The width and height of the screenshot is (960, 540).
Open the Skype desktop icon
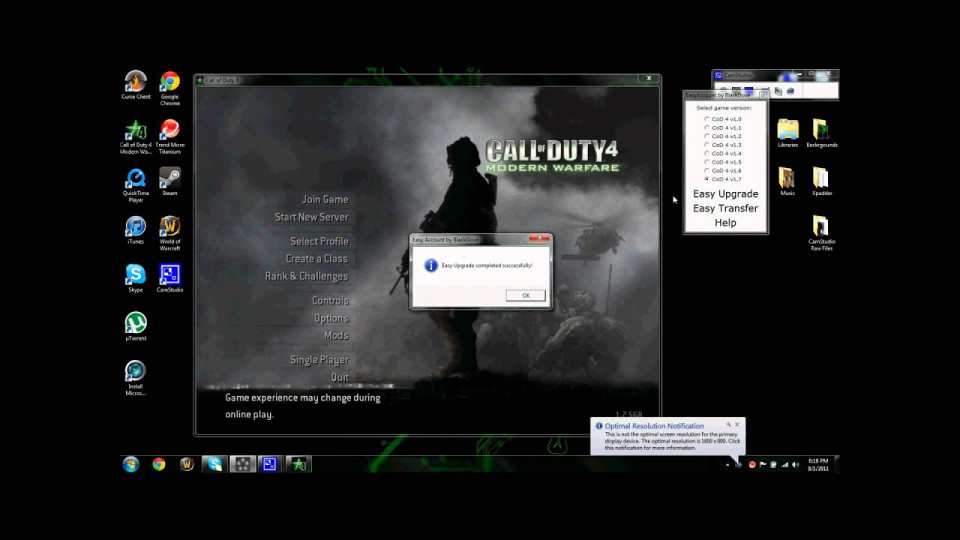(x=135, y=278)
